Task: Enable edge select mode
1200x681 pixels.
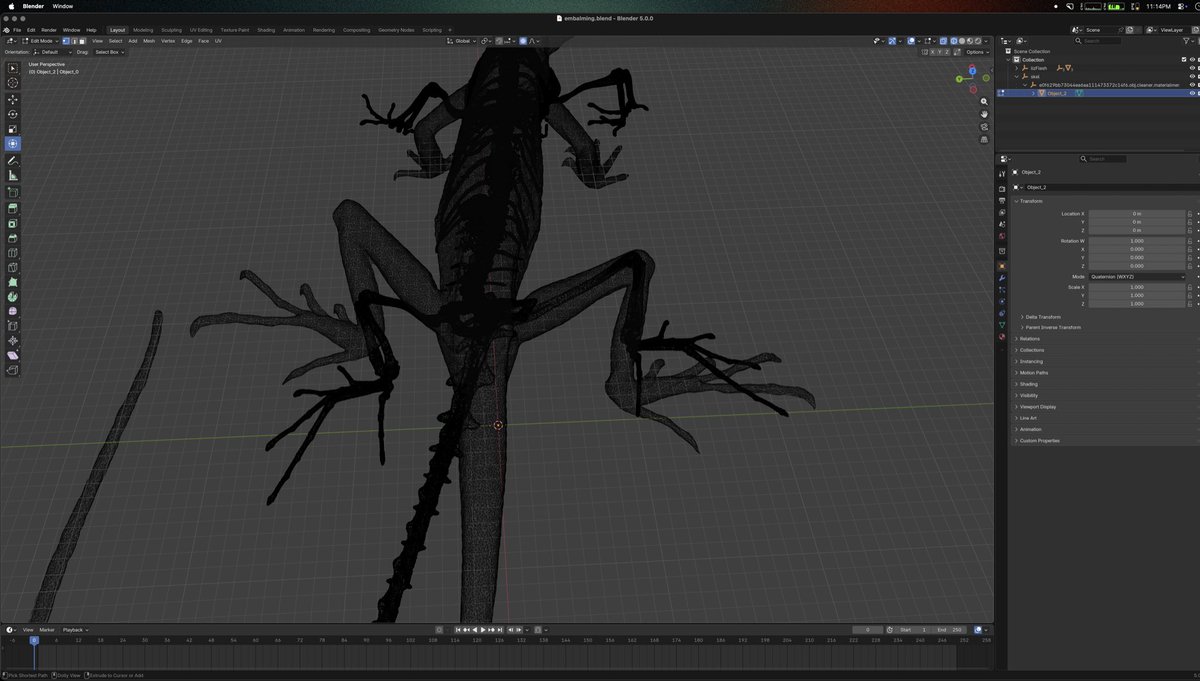Action: pyautogui.click(x=75, y=41)
